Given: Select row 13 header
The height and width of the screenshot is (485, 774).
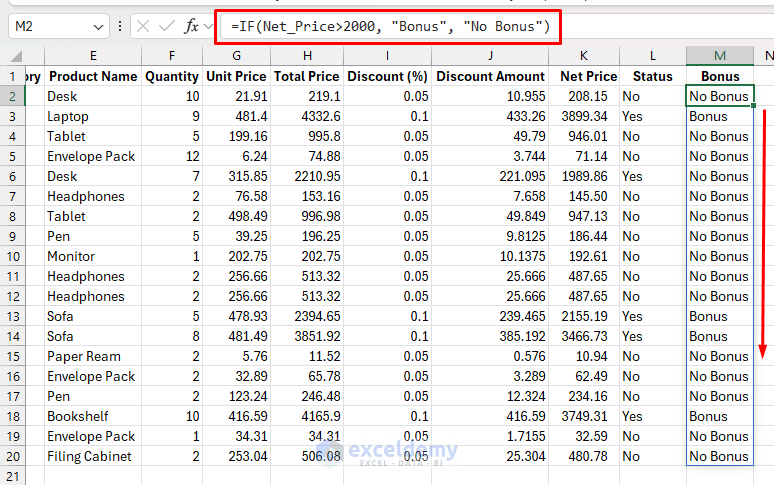Looking at the screenshot, I should [12, 316].
